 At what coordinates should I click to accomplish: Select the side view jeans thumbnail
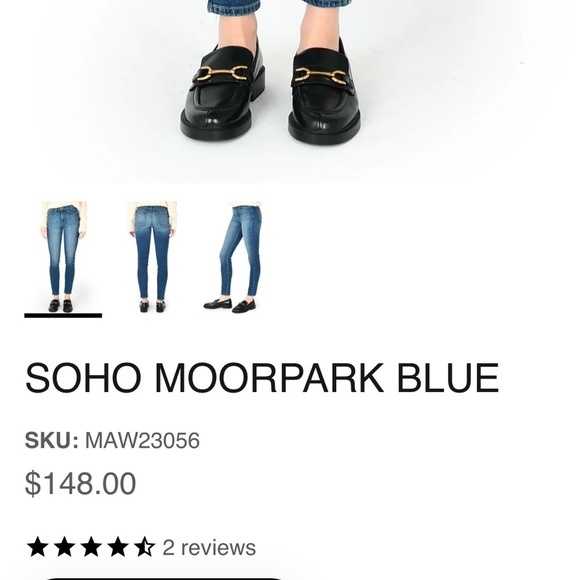click(x=234, y=257)
